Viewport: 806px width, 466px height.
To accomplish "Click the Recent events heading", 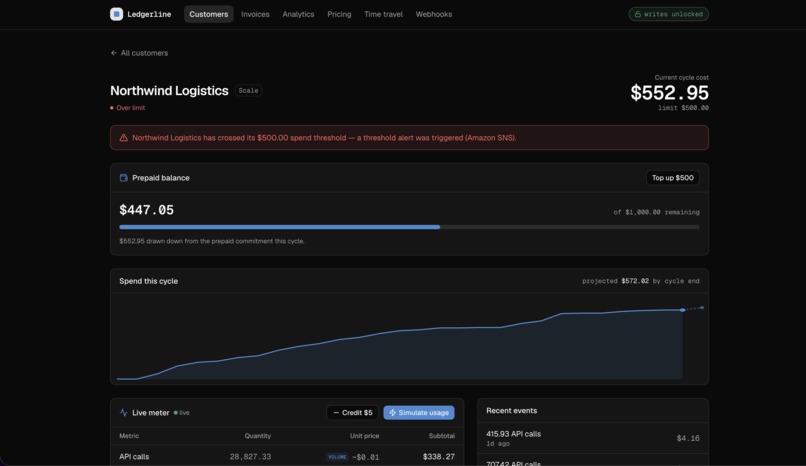I will 511,411.
